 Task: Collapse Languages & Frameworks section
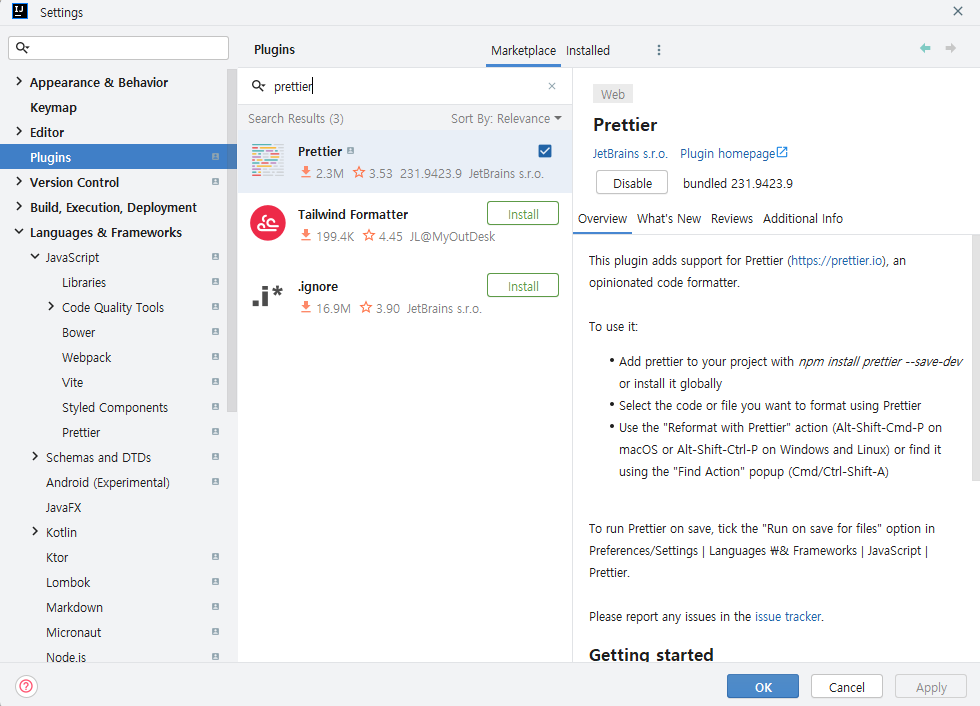(19, 232)
